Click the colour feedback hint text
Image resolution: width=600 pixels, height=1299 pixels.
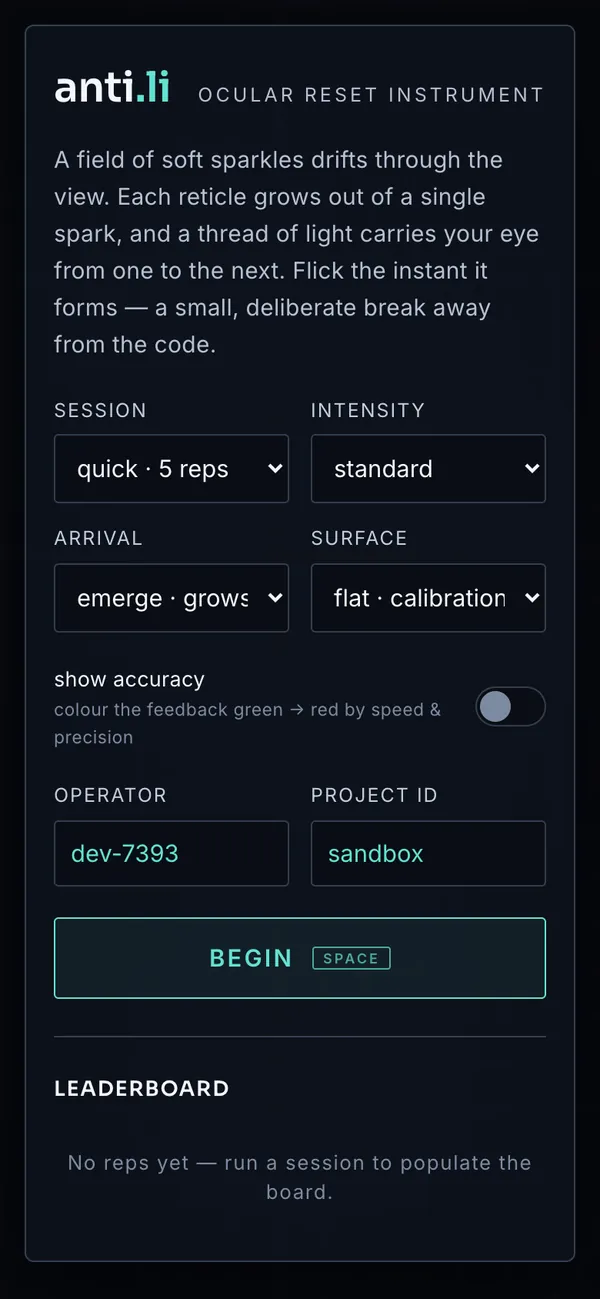[247, 723]
